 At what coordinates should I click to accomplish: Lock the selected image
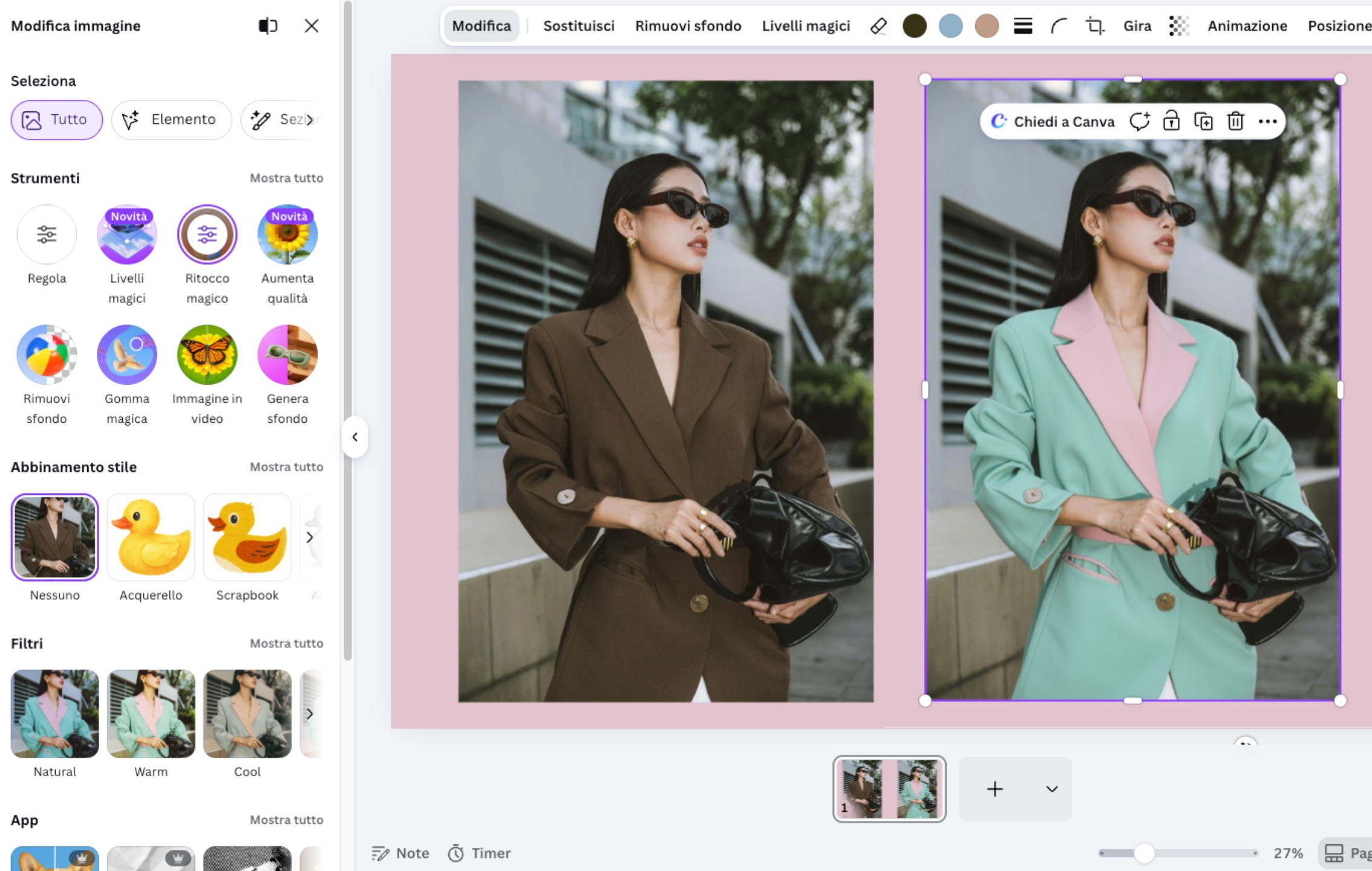coord(1171,122)
